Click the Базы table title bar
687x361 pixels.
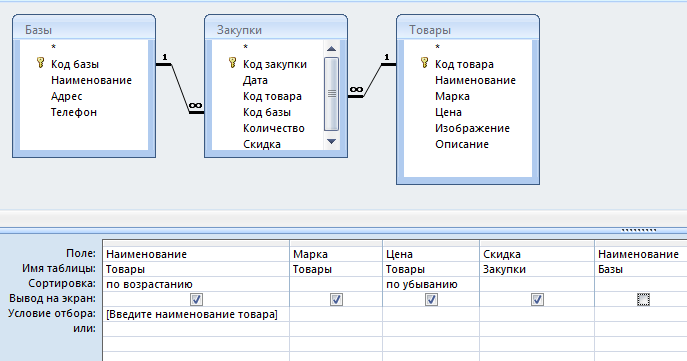[84, 29]
